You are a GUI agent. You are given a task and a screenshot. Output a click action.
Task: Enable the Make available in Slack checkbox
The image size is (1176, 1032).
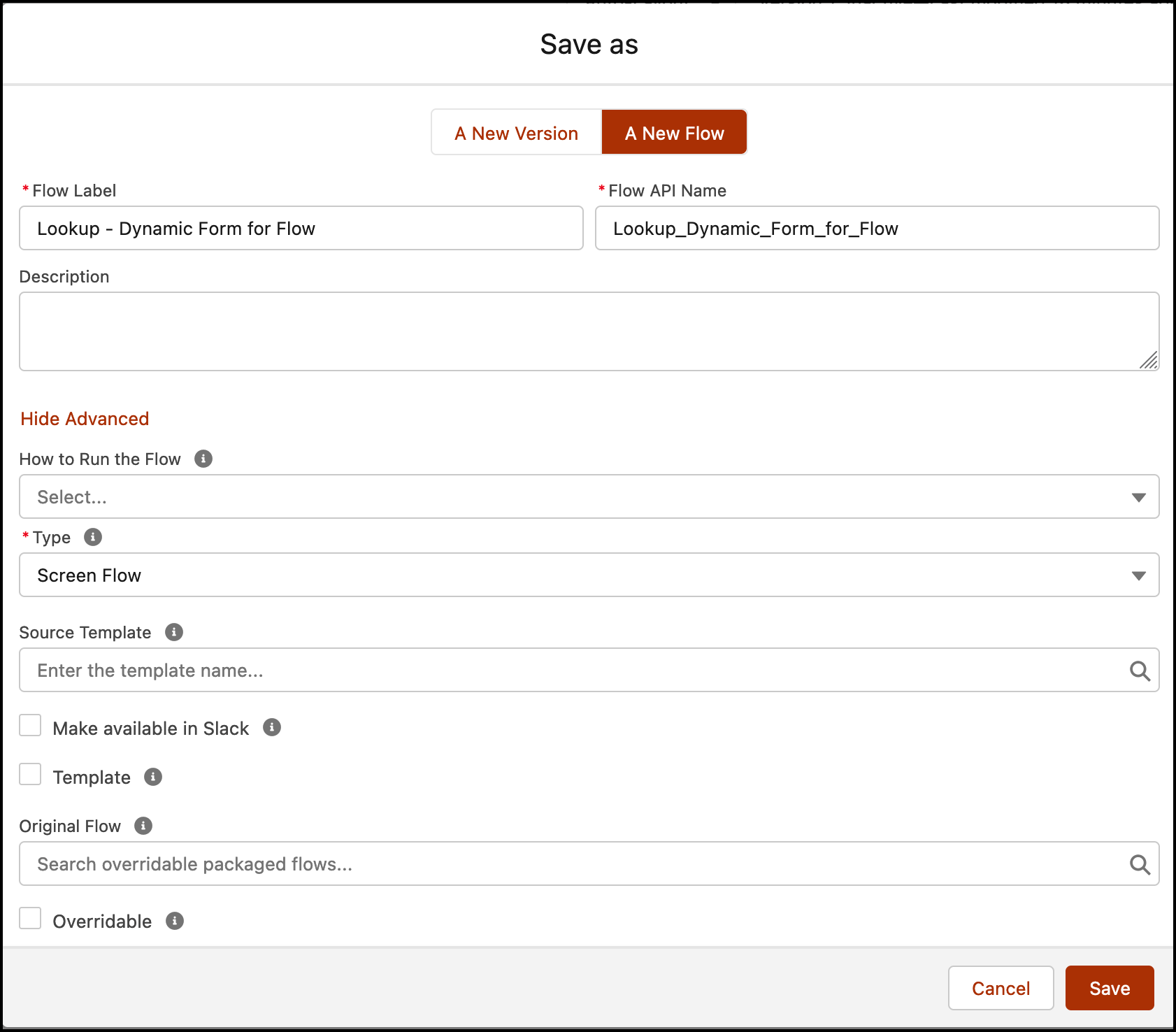[30, 726]
